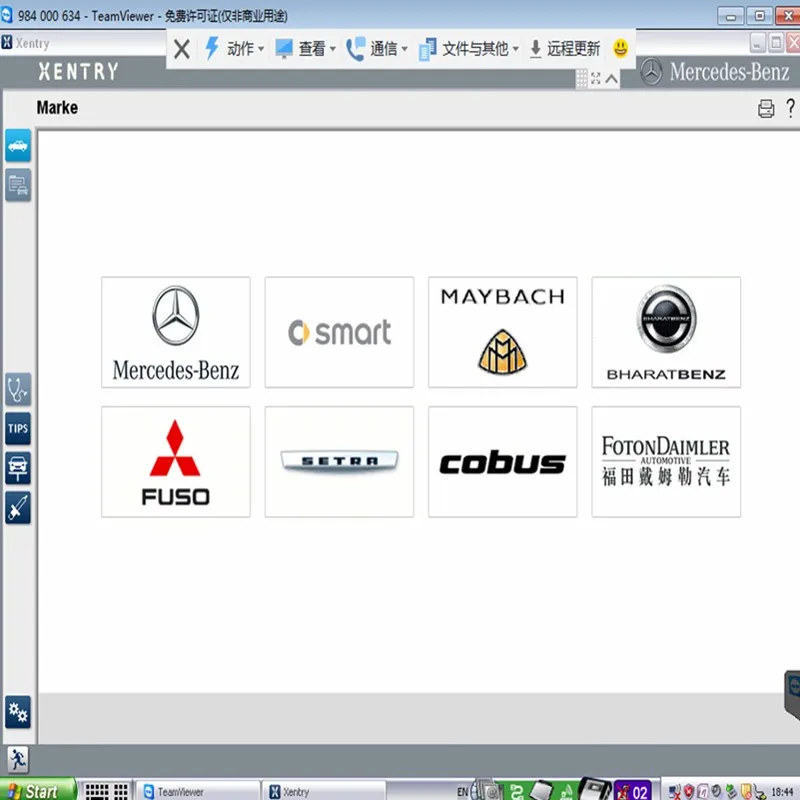Open the vehicle selection car icon
The height and width of the screenshot is (800, 800).
[x=18, y=146]
